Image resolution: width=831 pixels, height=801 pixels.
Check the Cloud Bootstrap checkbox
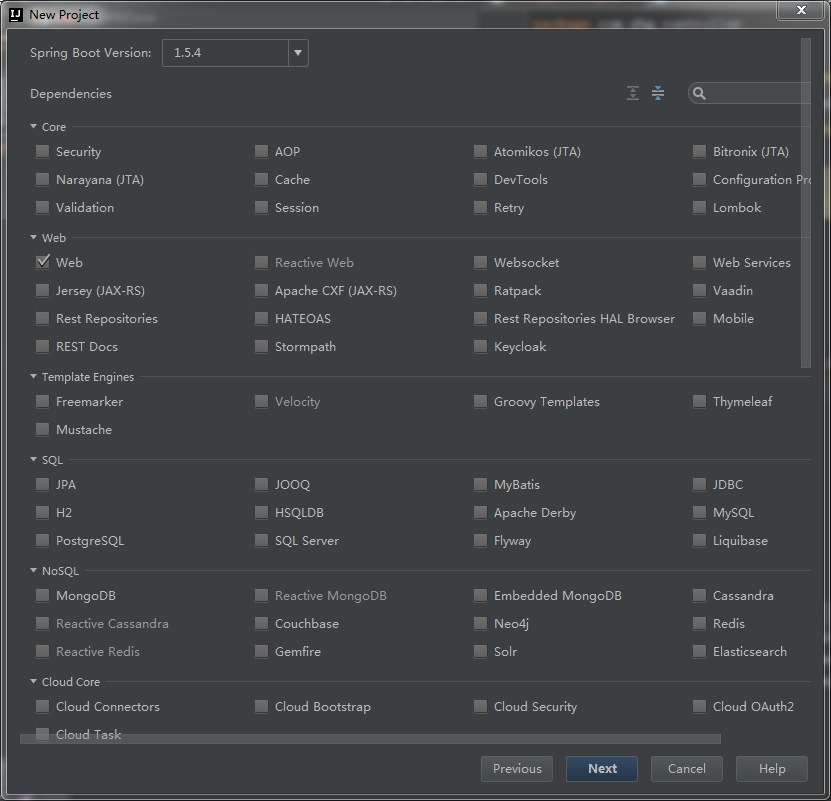click(261, 707)
